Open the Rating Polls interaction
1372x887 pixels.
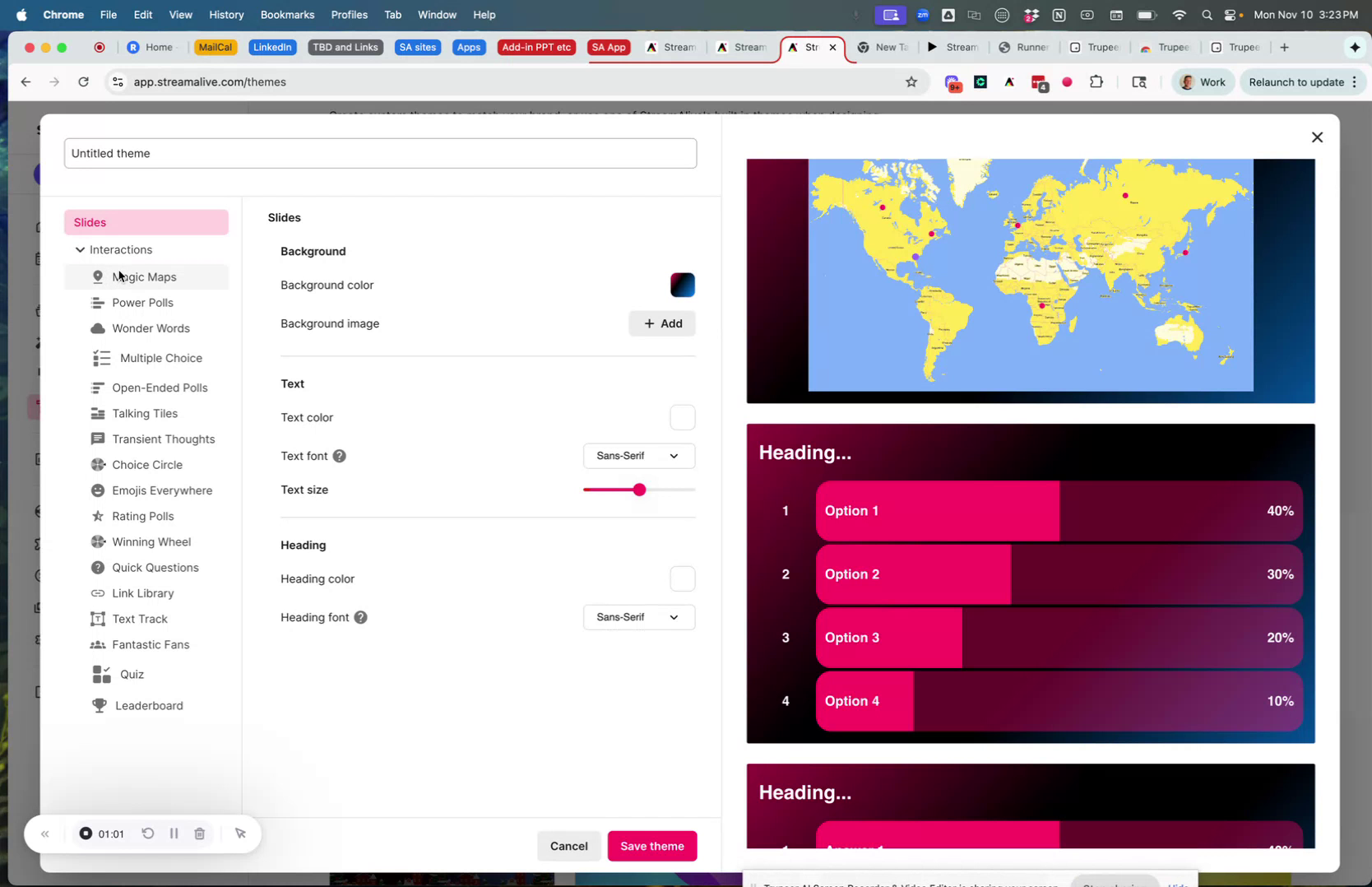(x=143, y=516)
